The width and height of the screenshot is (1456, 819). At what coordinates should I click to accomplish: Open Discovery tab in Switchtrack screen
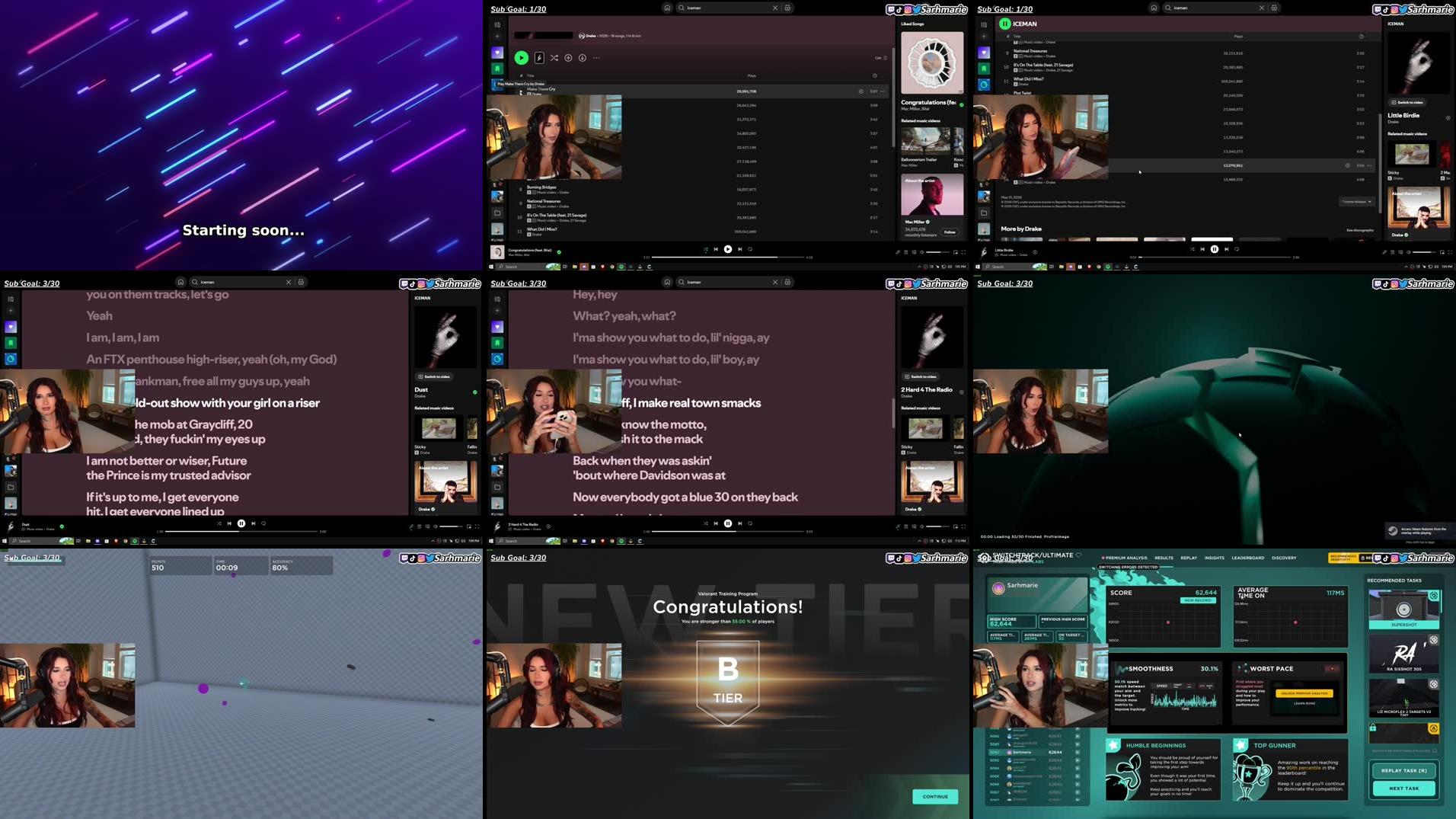1284,558
